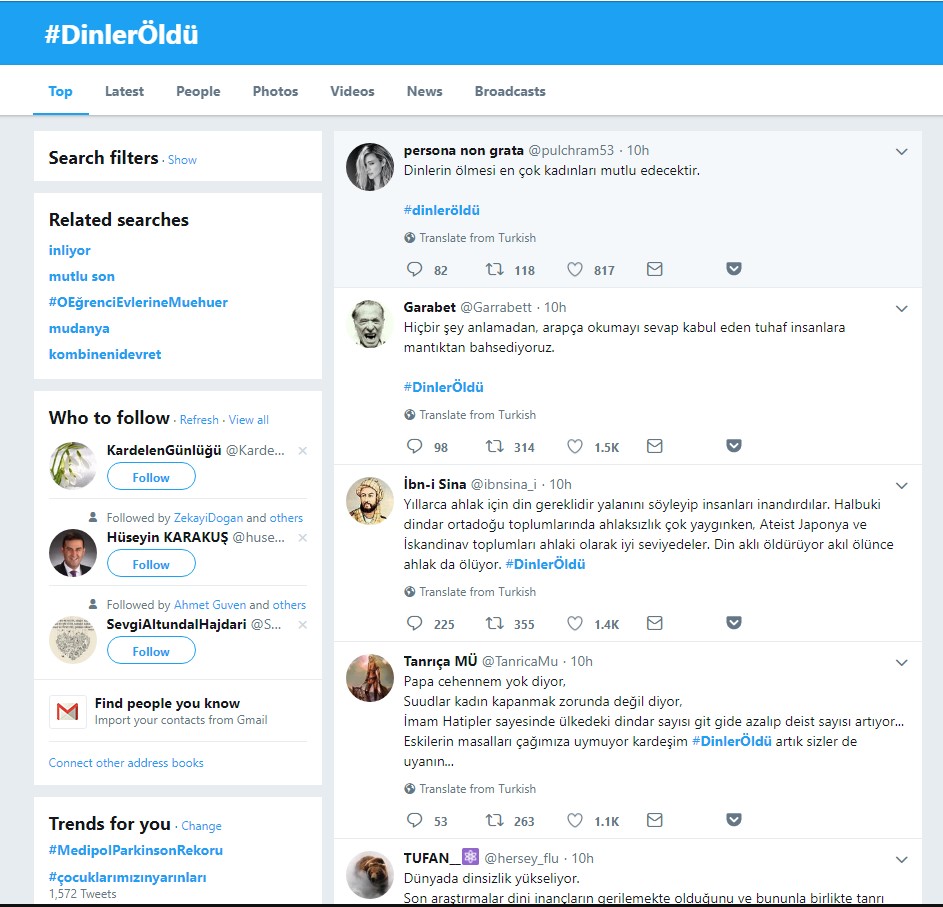
Task: Open trend #çocuklarımızınyarınları
Action: pos(127,878)
